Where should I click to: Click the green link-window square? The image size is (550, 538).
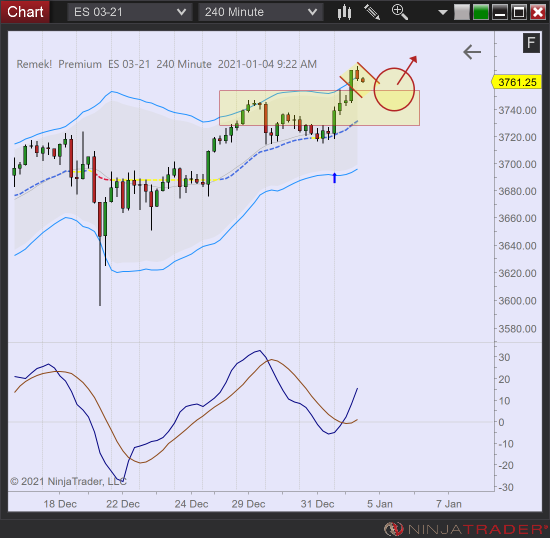tap(481, 12)
